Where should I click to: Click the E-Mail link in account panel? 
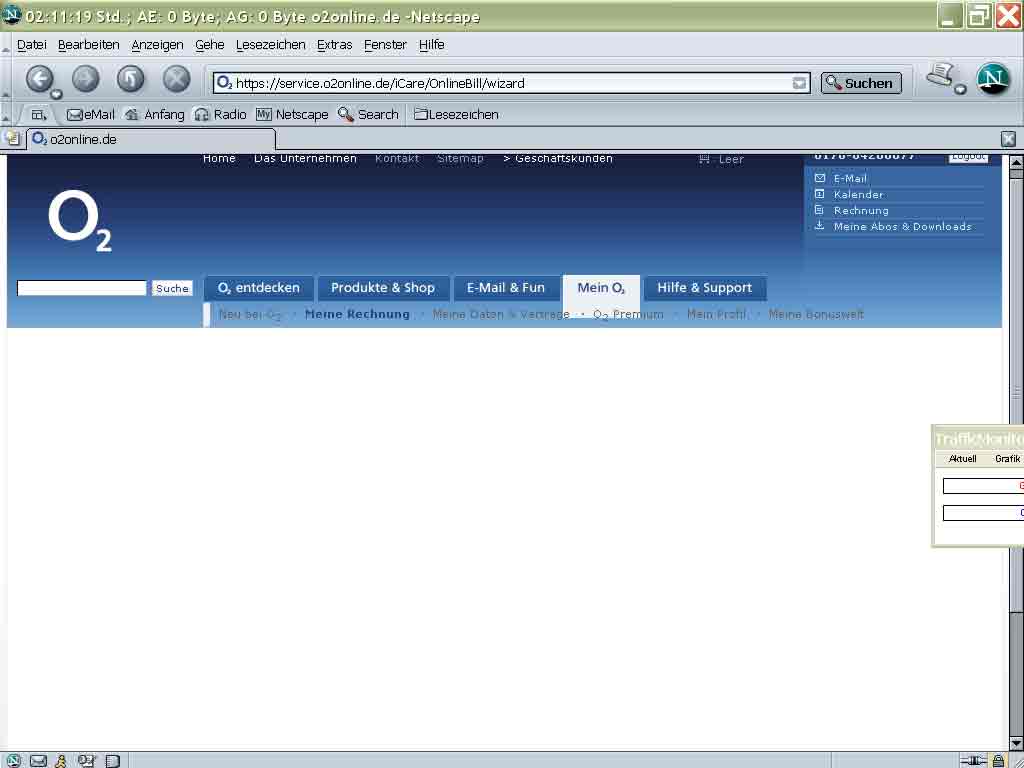(850, 178)
